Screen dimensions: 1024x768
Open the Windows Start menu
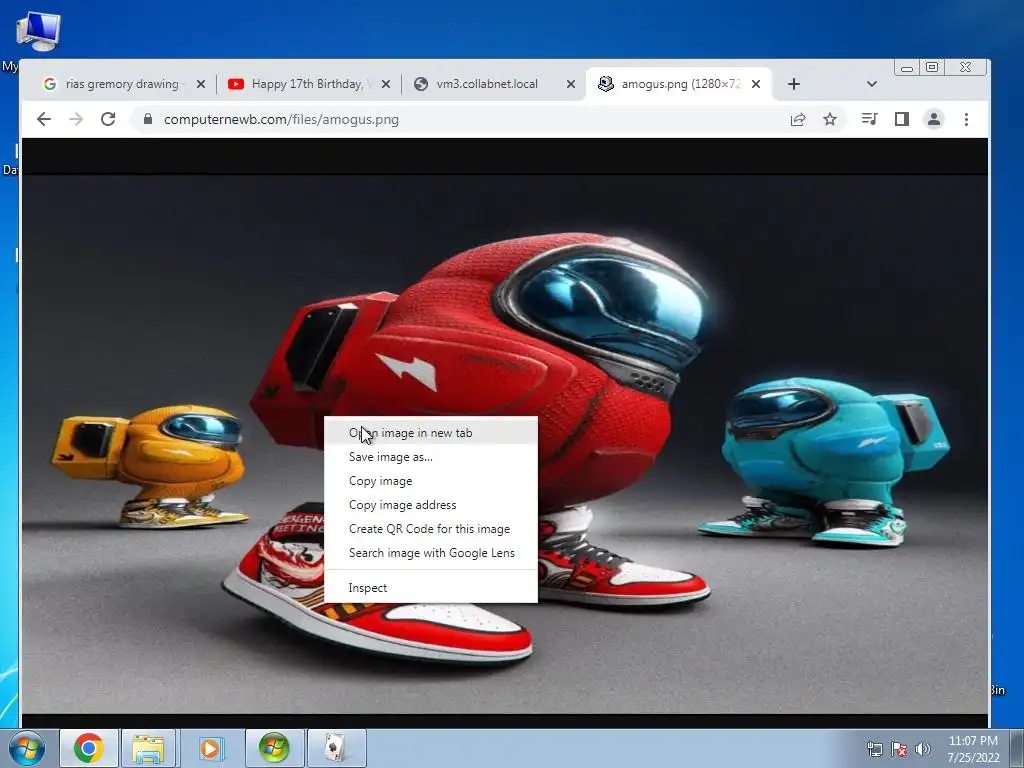pyautogui.click(x=27, y=748)
